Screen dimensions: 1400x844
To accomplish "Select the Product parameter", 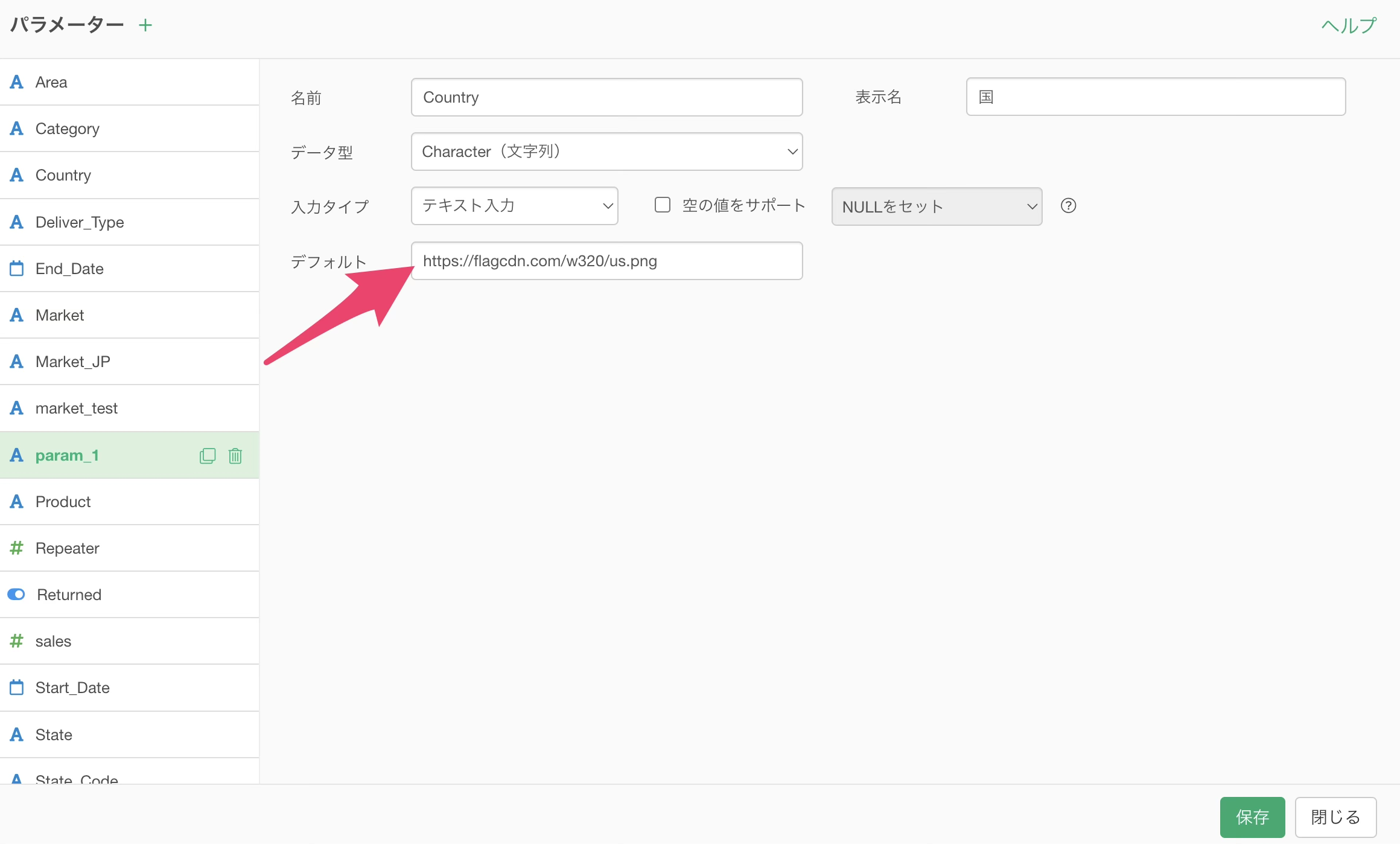I will click(130, 502).
